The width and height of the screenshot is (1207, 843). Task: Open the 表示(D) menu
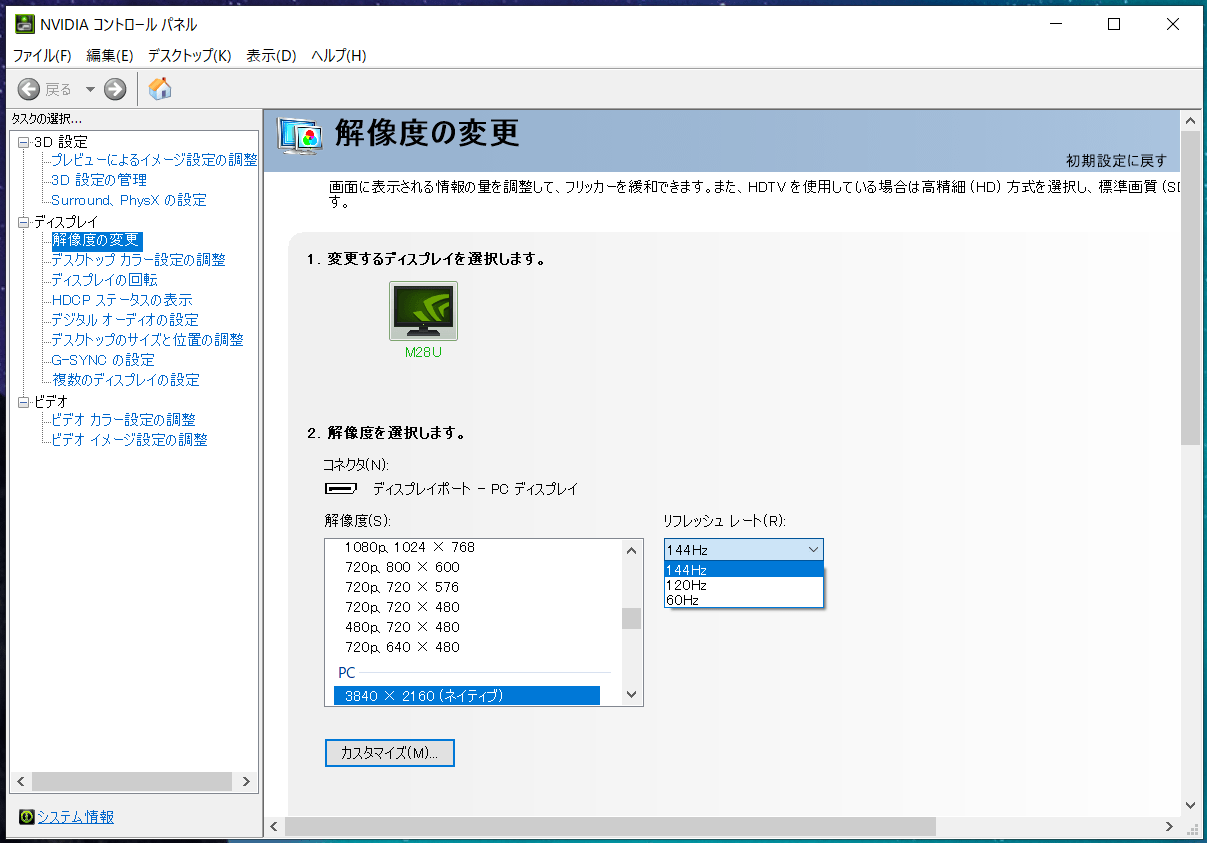coord(272,56)
